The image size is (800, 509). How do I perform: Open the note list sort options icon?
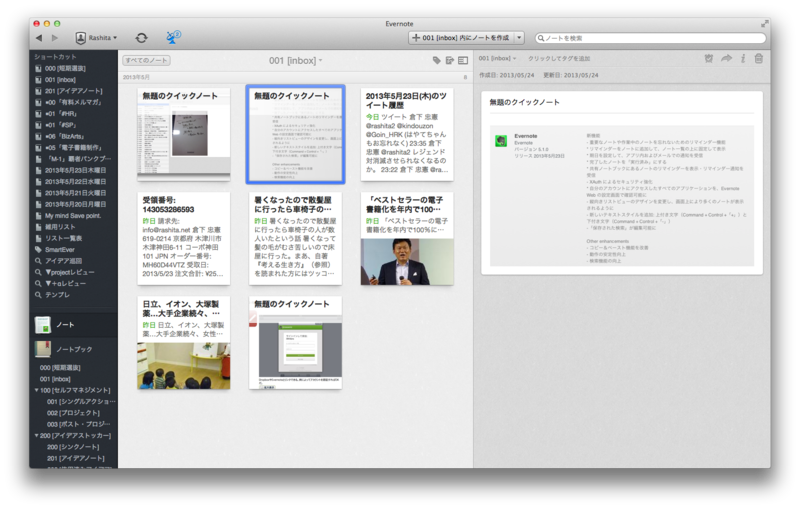449,60
